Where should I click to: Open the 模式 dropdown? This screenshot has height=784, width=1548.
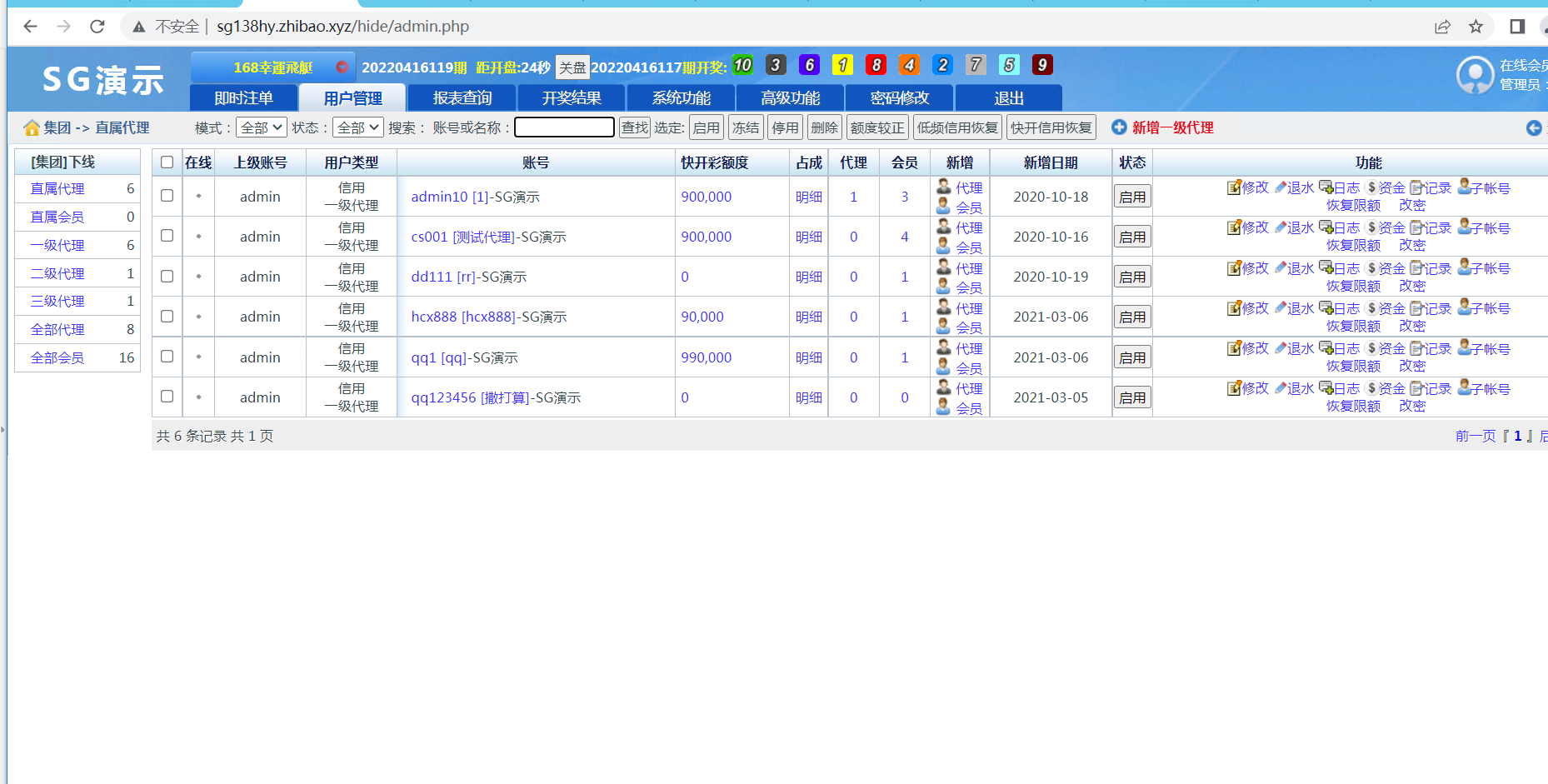260,127
